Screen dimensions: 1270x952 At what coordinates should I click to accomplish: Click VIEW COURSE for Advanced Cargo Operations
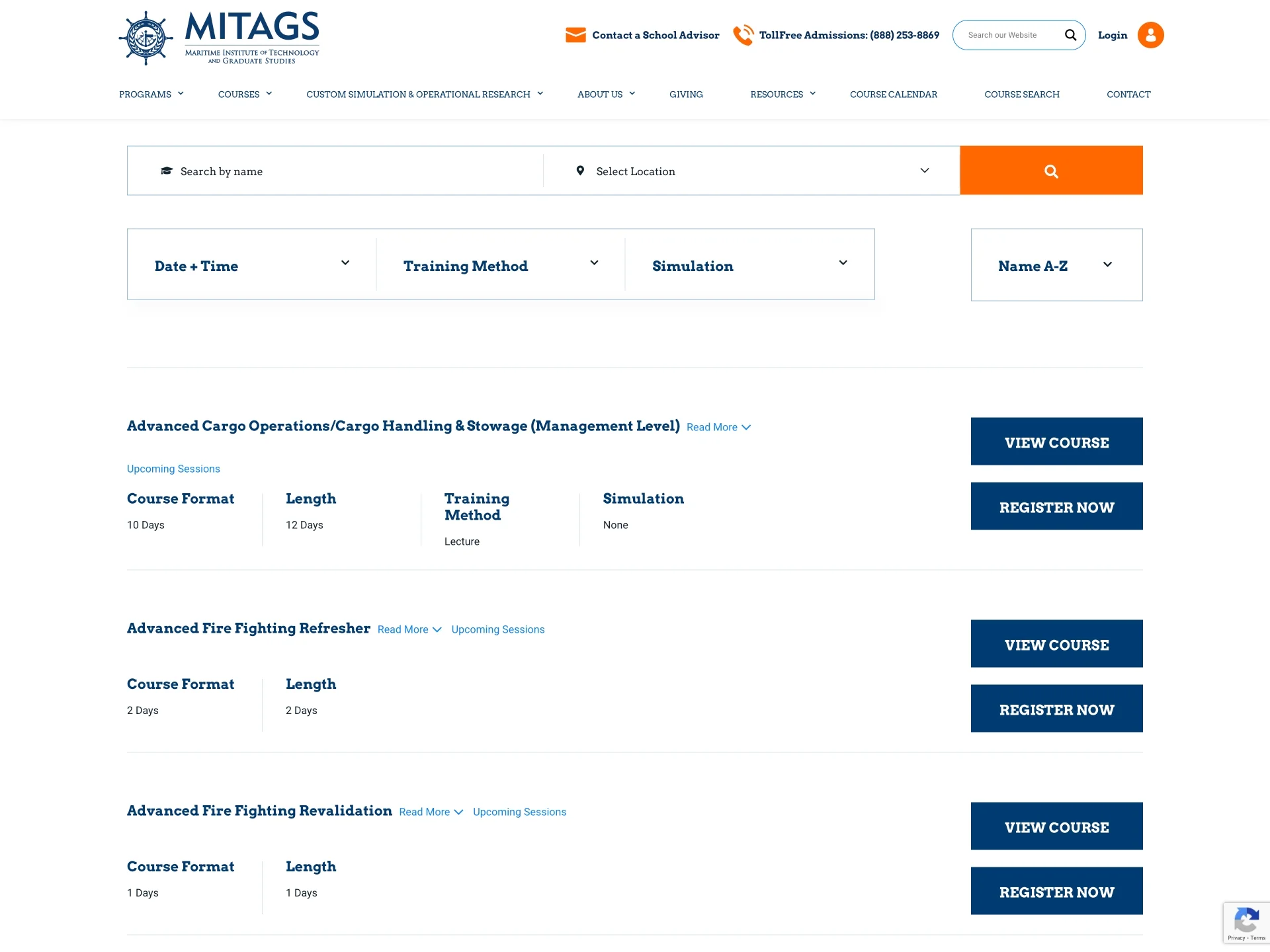click(1056, 441)
